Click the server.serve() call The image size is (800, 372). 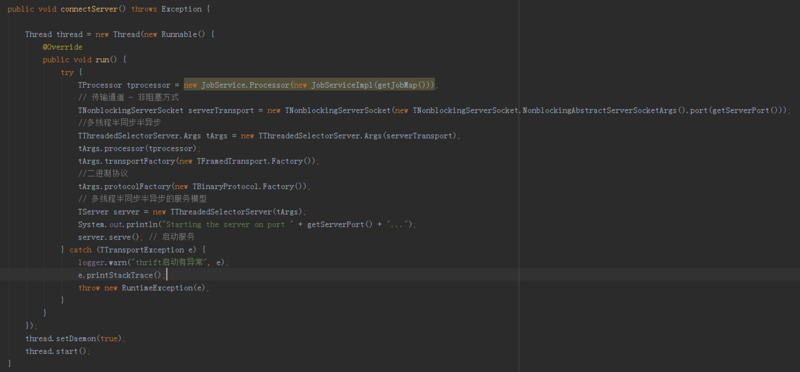[111, 237]
